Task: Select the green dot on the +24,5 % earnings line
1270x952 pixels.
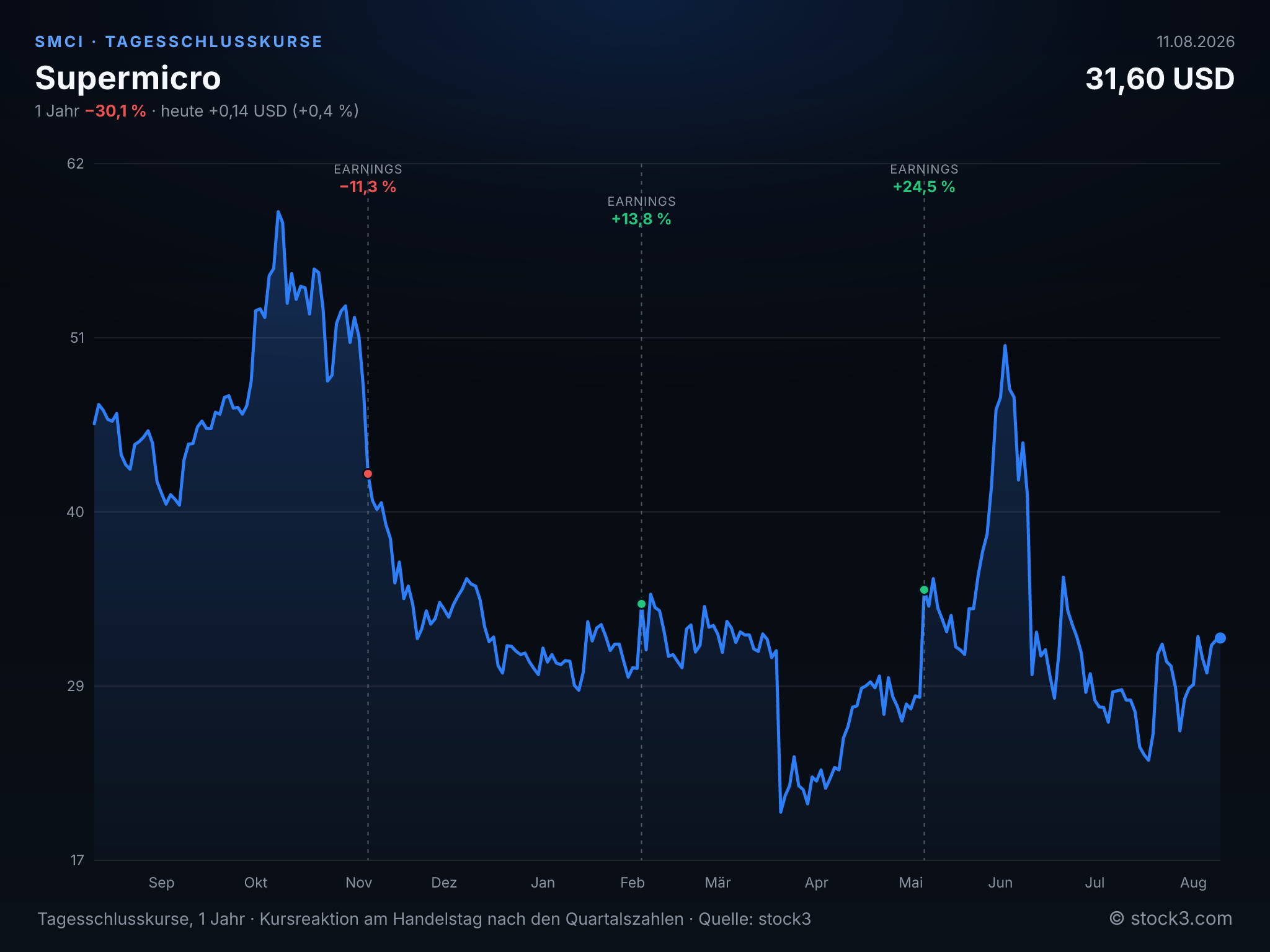Action: click(x=924, y=589)
